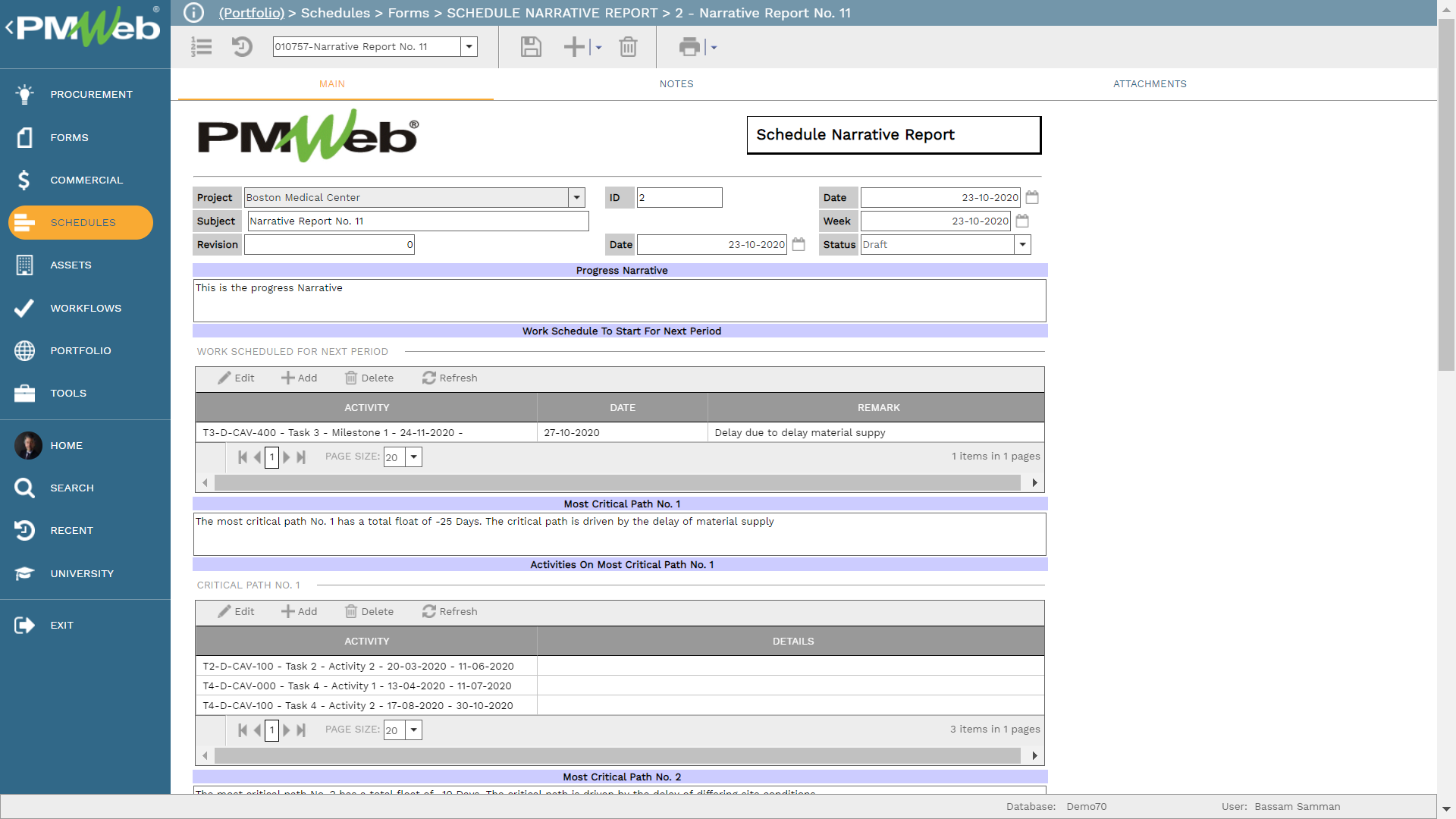Go to Home from the sidebar
1456x819 pixels.
coord(85,445)
